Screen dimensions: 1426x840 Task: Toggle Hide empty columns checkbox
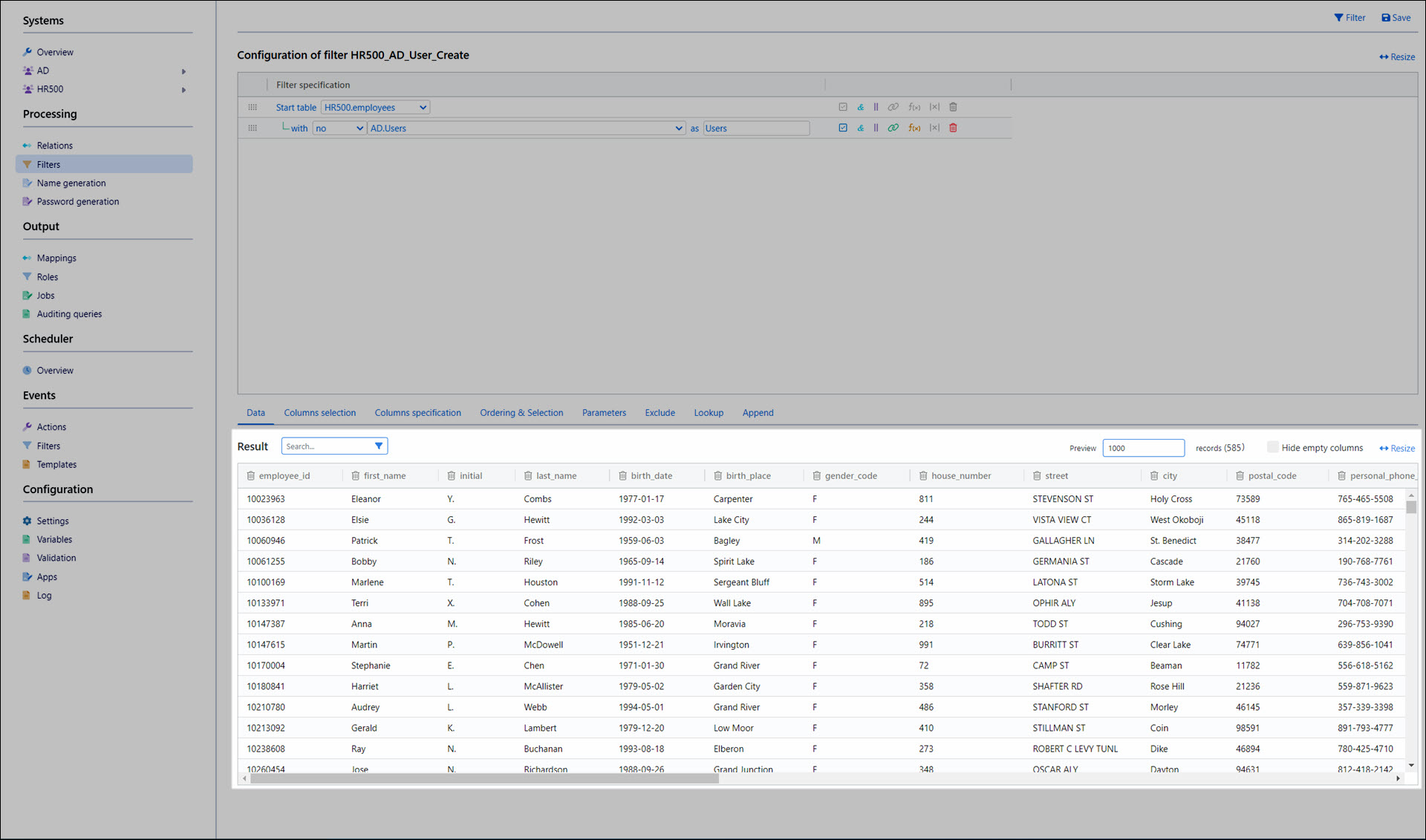[1272, 447]
